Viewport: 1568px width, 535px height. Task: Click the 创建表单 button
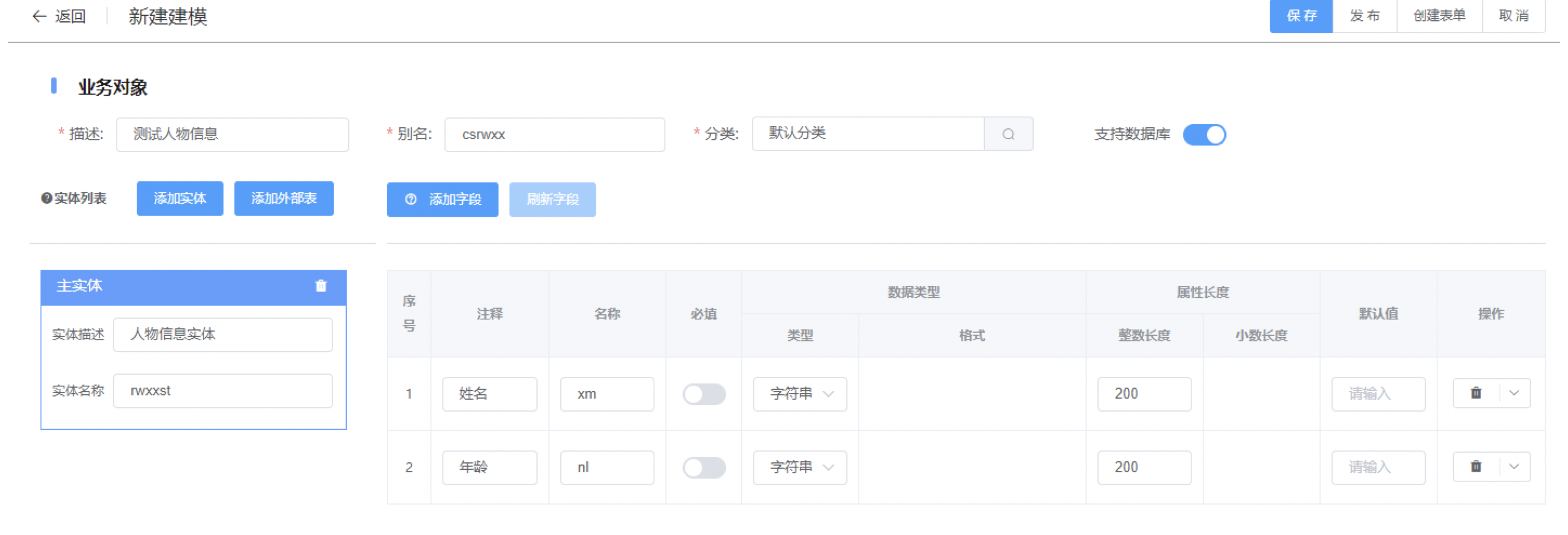(1439, 16)
